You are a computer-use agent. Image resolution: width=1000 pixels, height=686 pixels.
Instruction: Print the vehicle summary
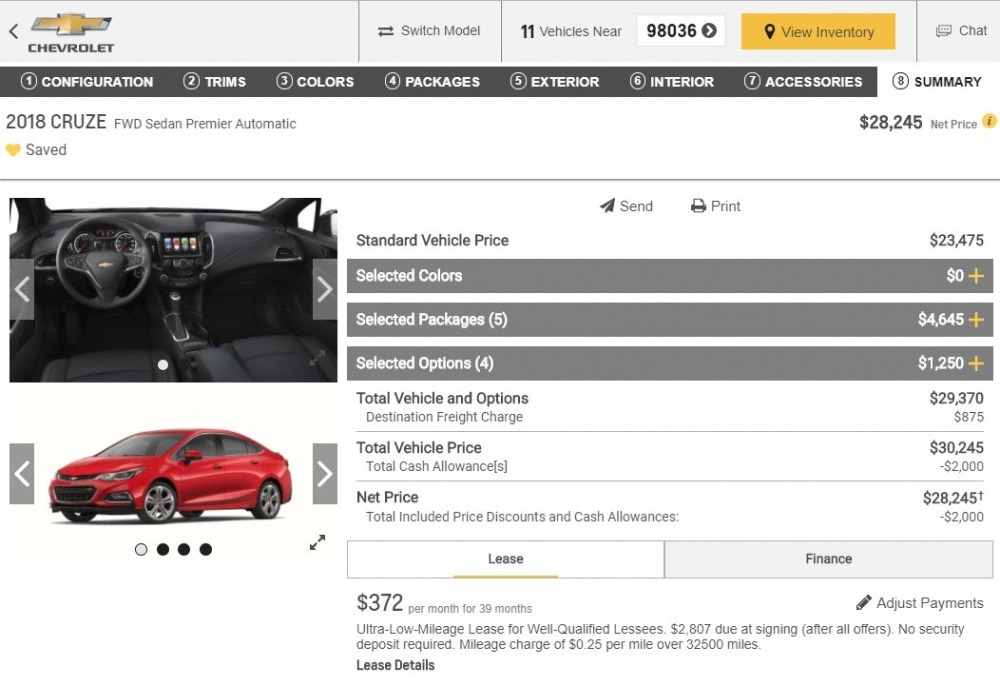715,206
